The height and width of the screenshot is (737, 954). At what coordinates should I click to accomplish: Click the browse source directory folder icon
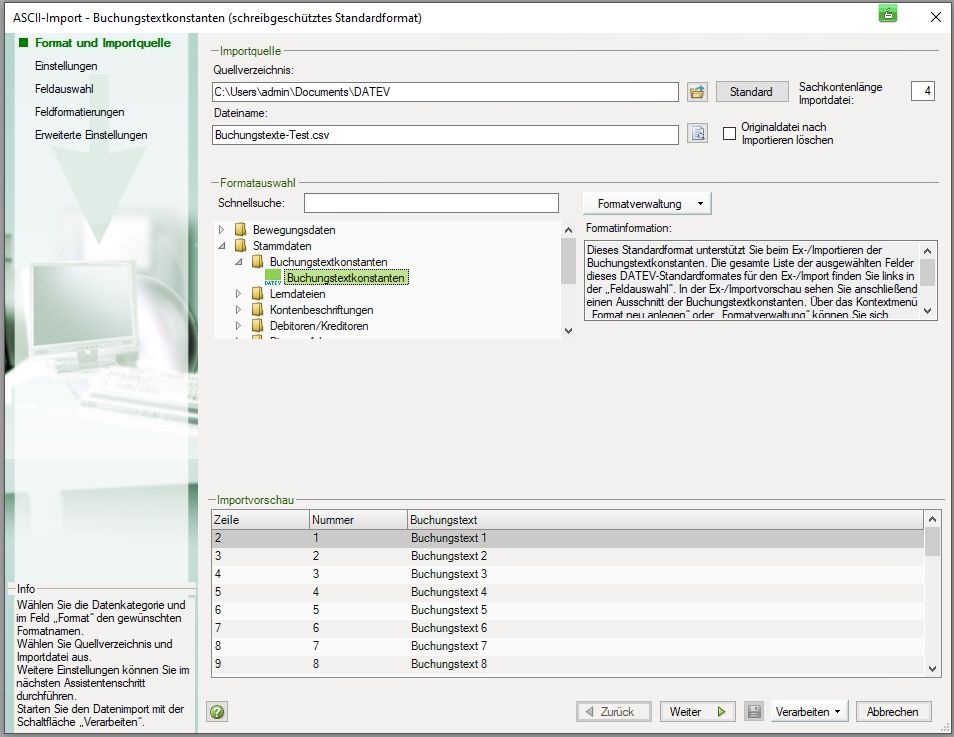pos(697,92)
